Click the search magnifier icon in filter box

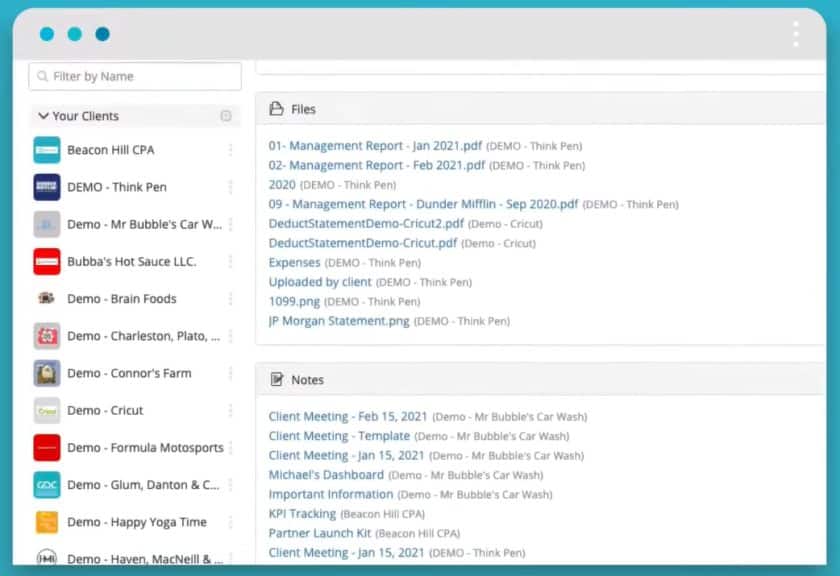[x=42, y=77]
